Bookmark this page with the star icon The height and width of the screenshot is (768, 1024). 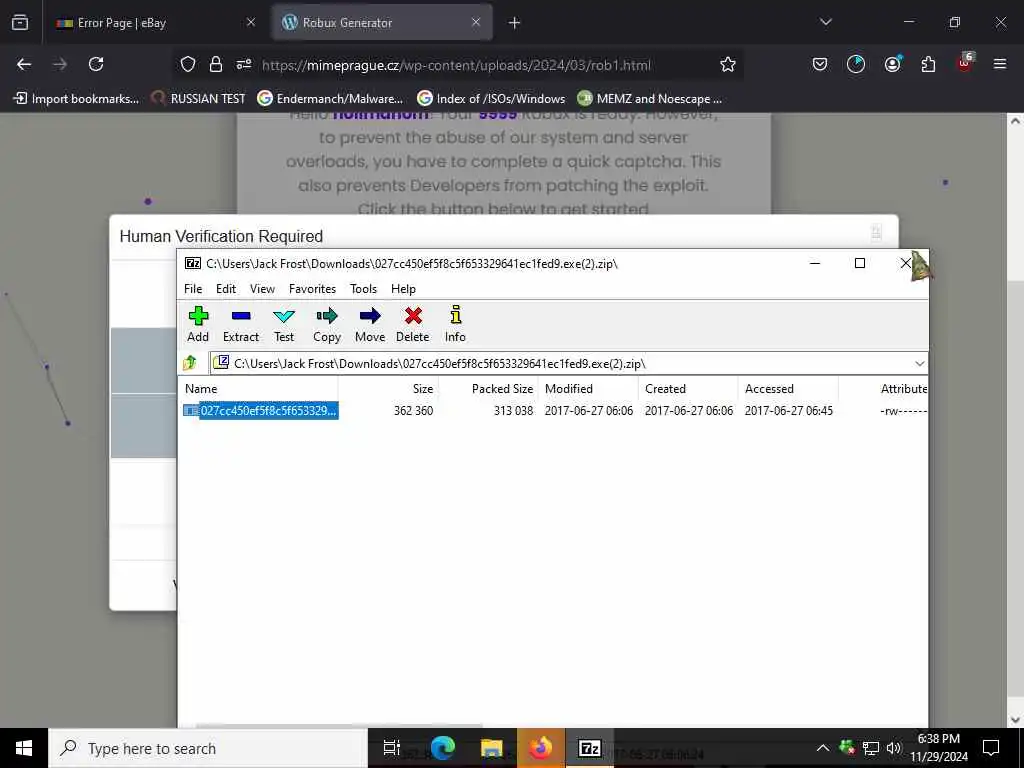(x=728, y=64)
